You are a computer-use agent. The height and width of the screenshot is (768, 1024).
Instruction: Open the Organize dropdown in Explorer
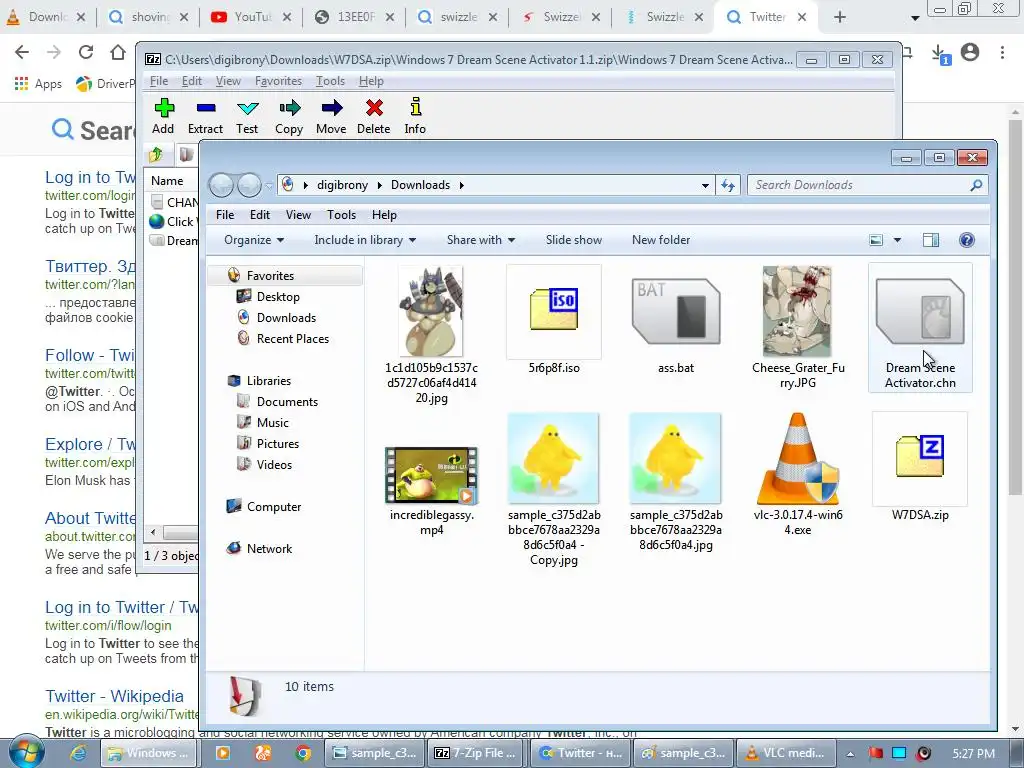[253, 240]
